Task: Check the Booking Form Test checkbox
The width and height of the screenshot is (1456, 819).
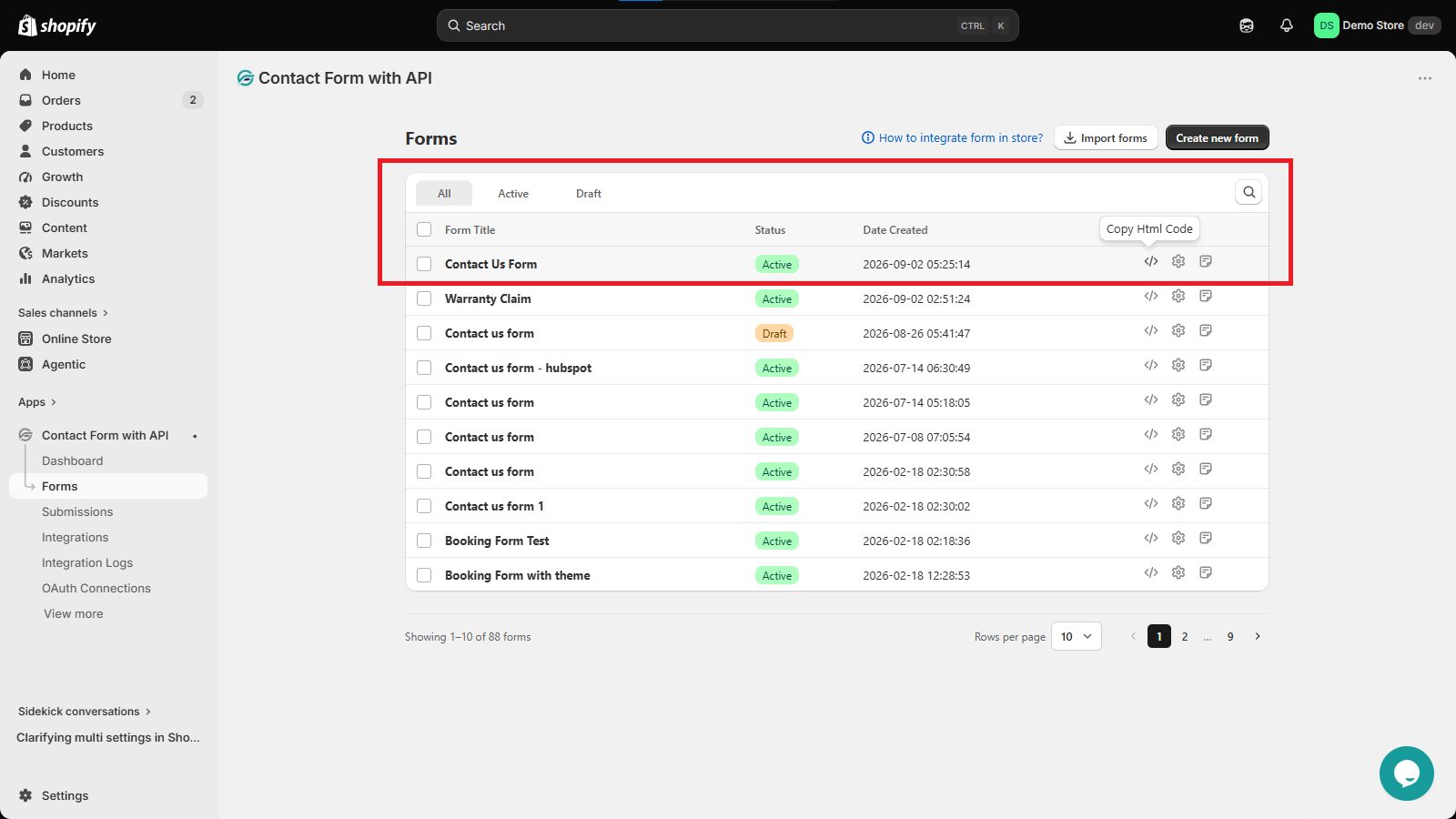Action: pos(424,541)
